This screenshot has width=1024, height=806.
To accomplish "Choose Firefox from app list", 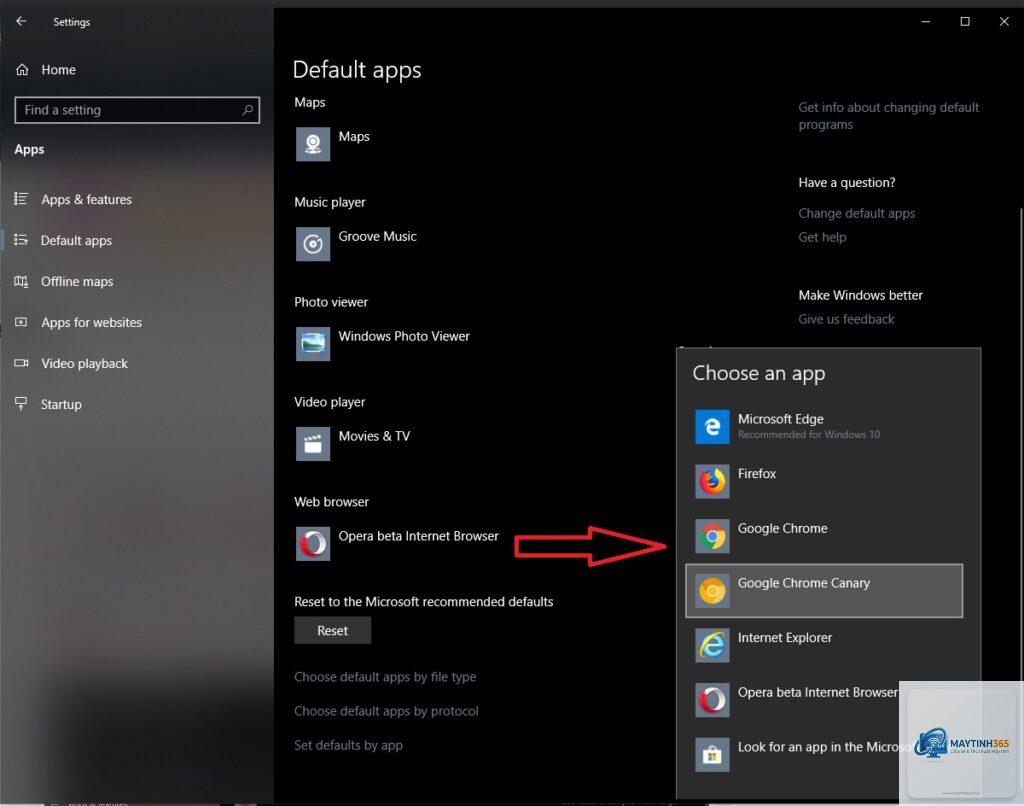I will pyautogui.click(x=824, y=481).
